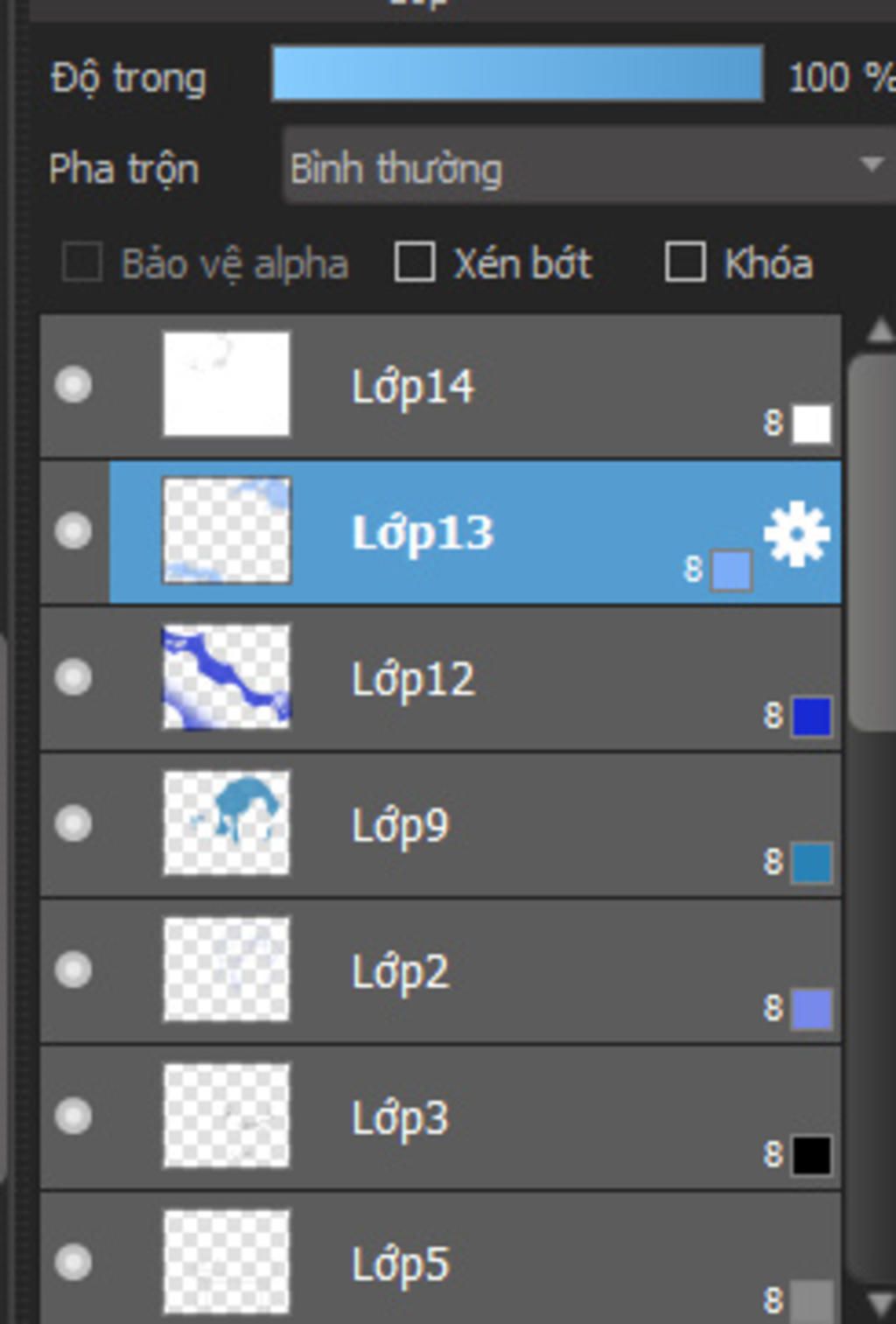Click the dark blue color icon on Lớp12
Image resolution: width=896 pixels, height=1324 pixels.
(811, 717)
